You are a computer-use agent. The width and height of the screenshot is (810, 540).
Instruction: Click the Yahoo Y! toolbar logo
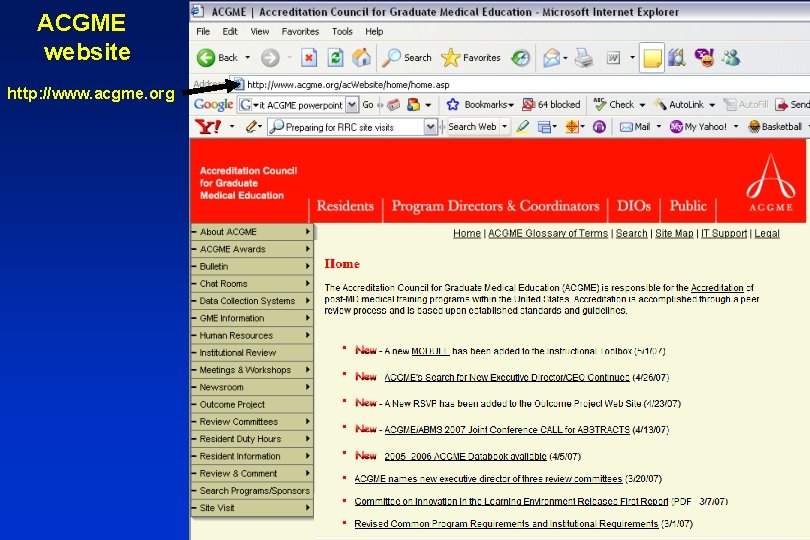point(208,127)
